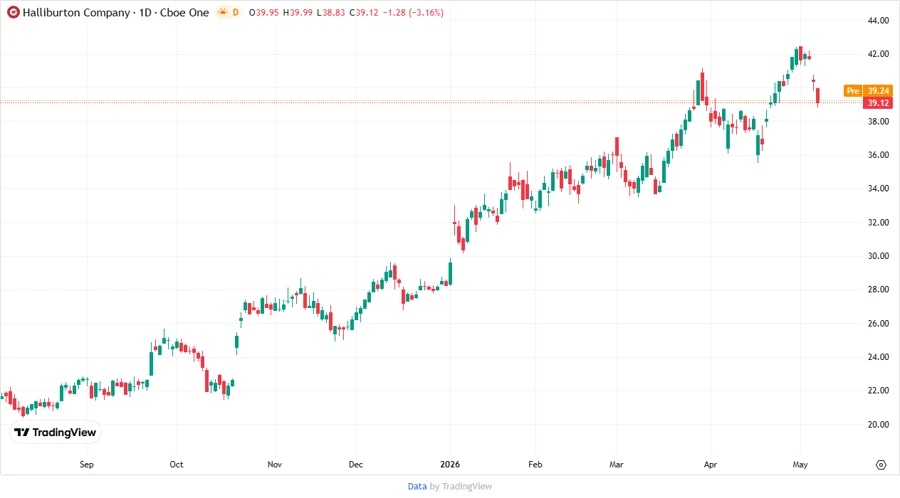The height and width of the screenshot is (498, 900).
Task: Click the Sep time axis label
Action: (87, 464)
